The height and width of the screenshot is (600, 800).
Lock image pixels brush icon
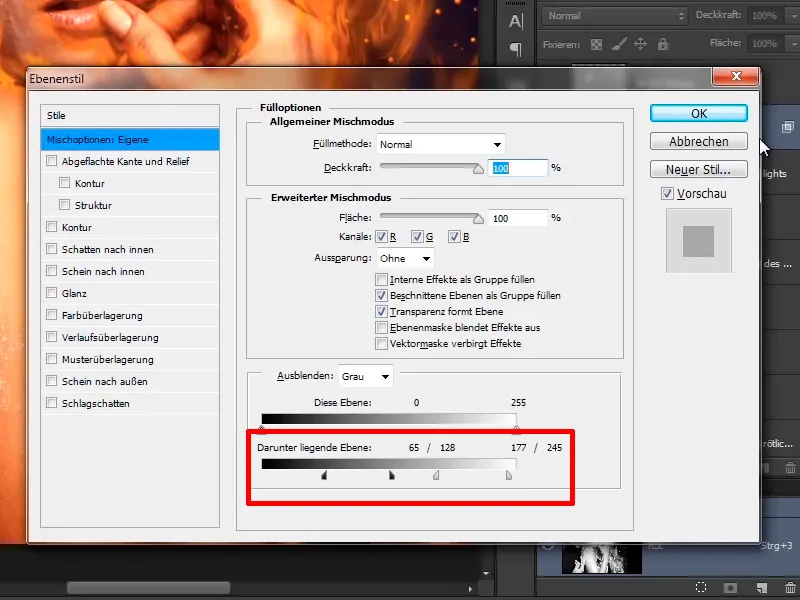618,44
